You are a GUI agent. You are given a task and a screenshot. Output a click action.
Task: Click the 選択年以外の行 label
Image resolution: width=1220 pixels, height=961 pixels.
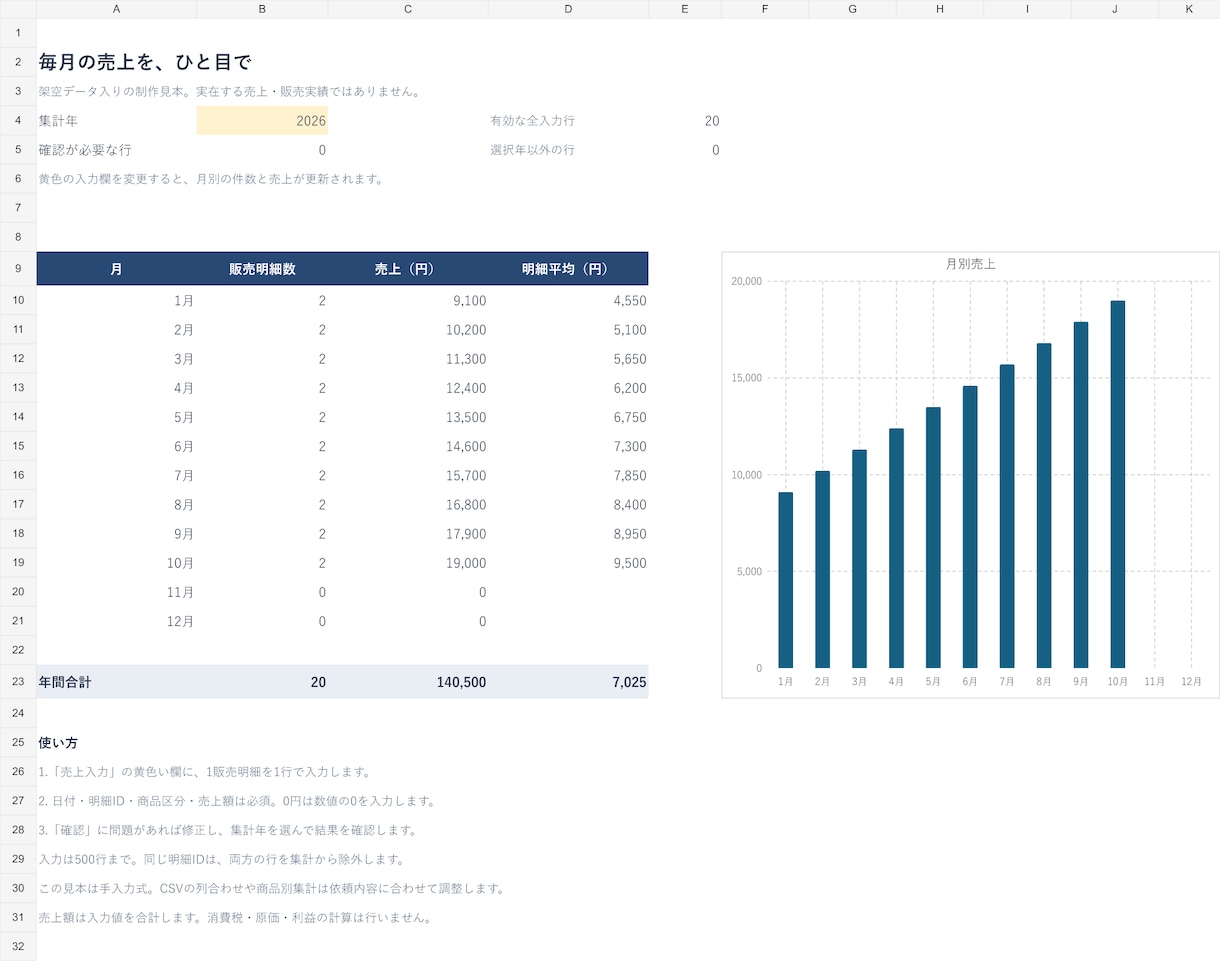point(532,150)
